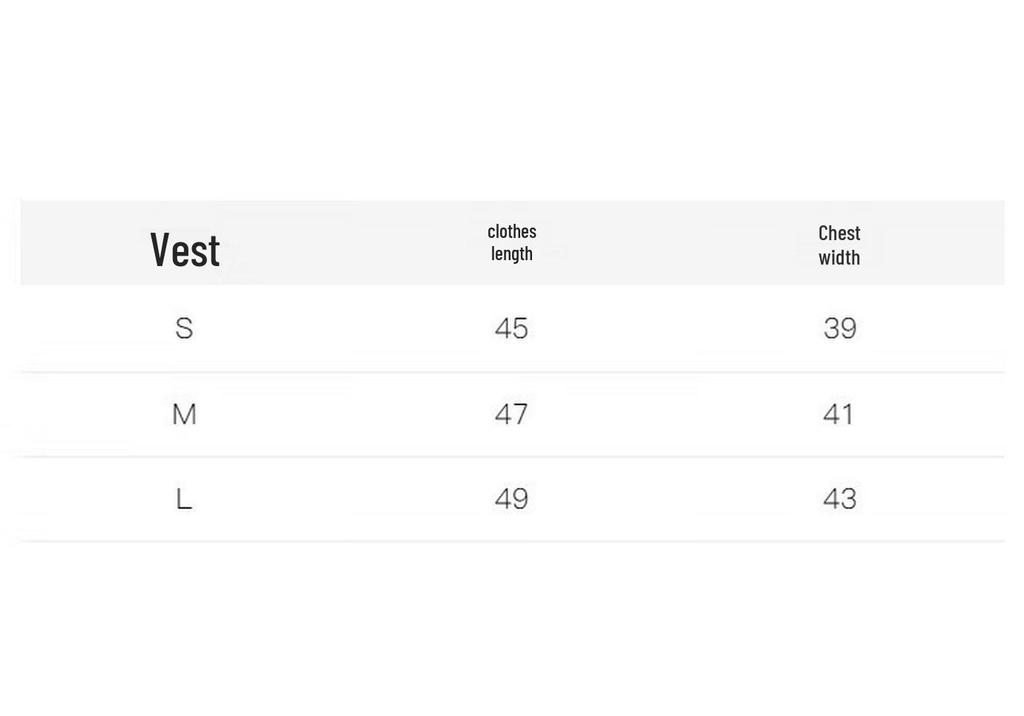Select the clothes length column header
Image resolution: width=1024 pixels, height=716 pixels.
[512, 242]
